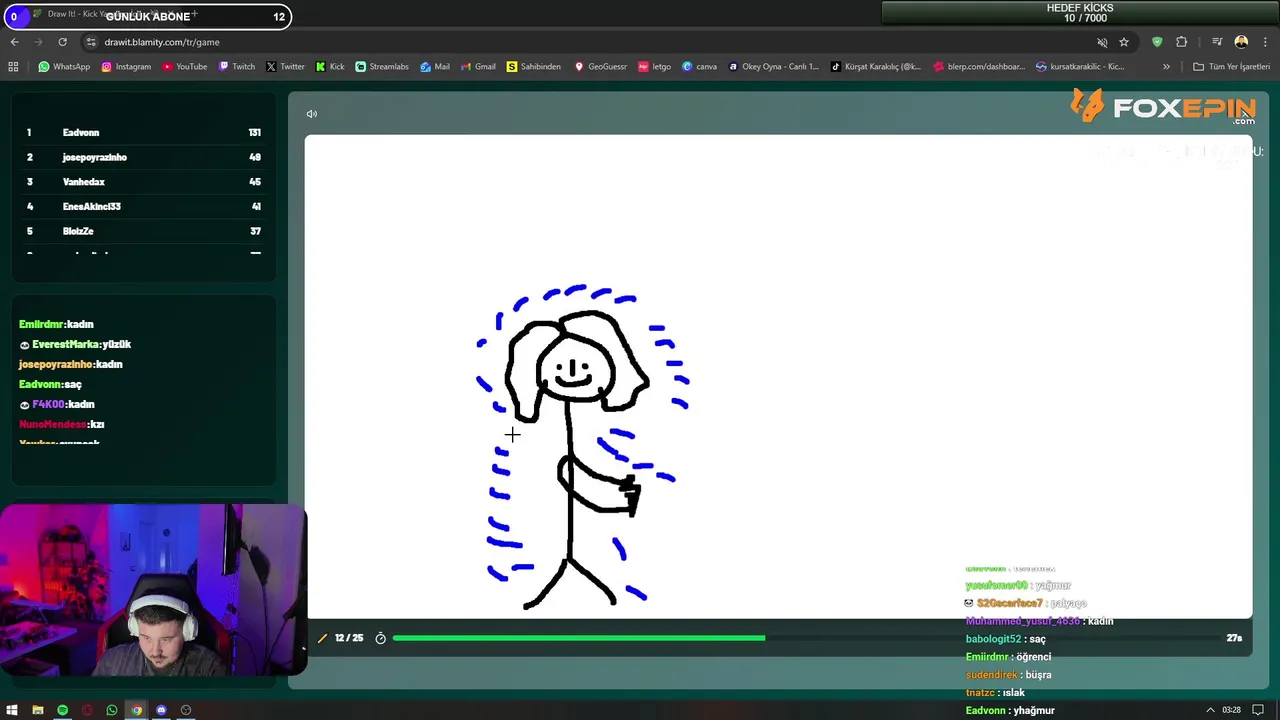Open the Mail bookmark
Image resolution: width=1280 pixels, height=720 pixels.
[435, 67]
